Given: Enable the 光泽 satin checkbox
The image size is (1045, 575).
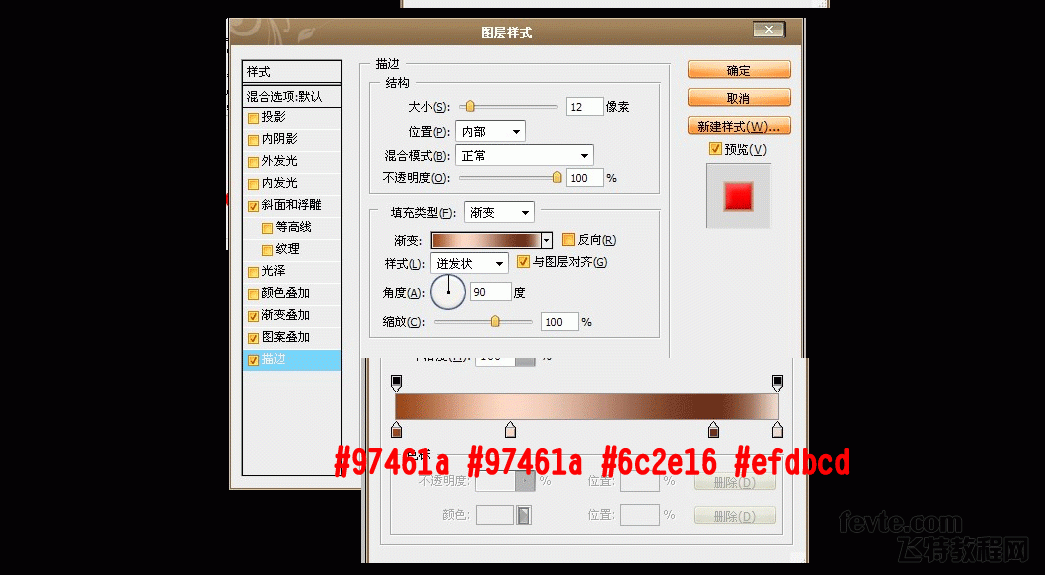Looking at the screenshot, I should tap(253, 273).
